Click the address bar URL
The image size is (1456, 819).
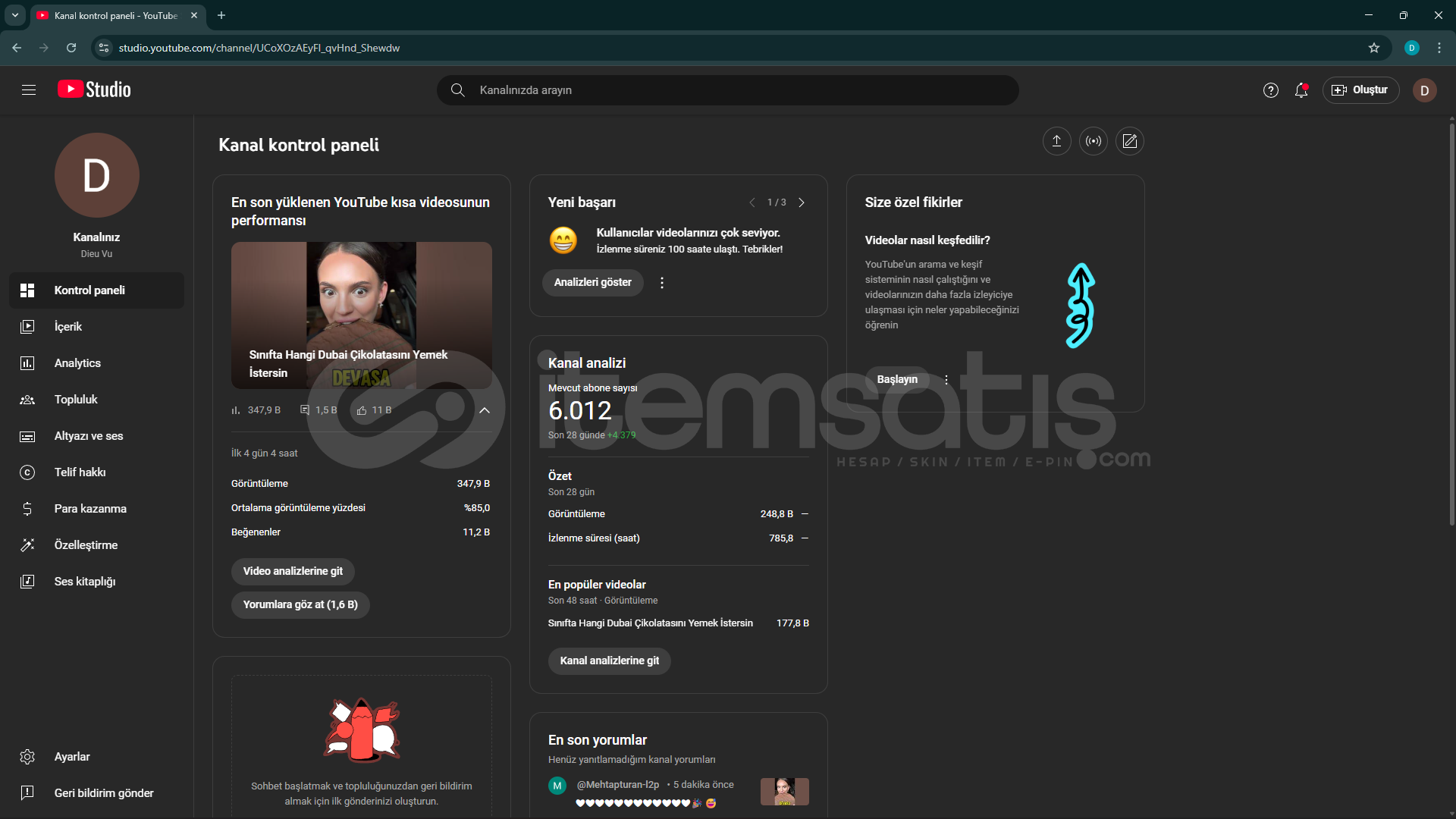(259, 48)
